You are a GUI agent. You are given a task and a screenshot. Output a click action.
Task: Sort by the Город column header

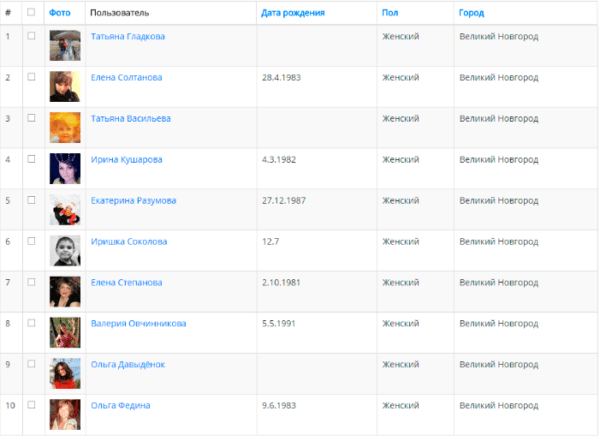coord(471,13)
